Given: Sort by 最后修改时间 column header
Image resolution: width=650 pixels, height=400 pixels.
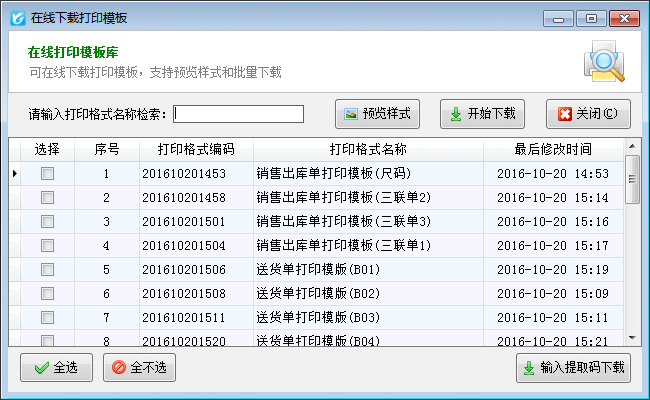Looking at the screenshot, I should pos(553,149).
